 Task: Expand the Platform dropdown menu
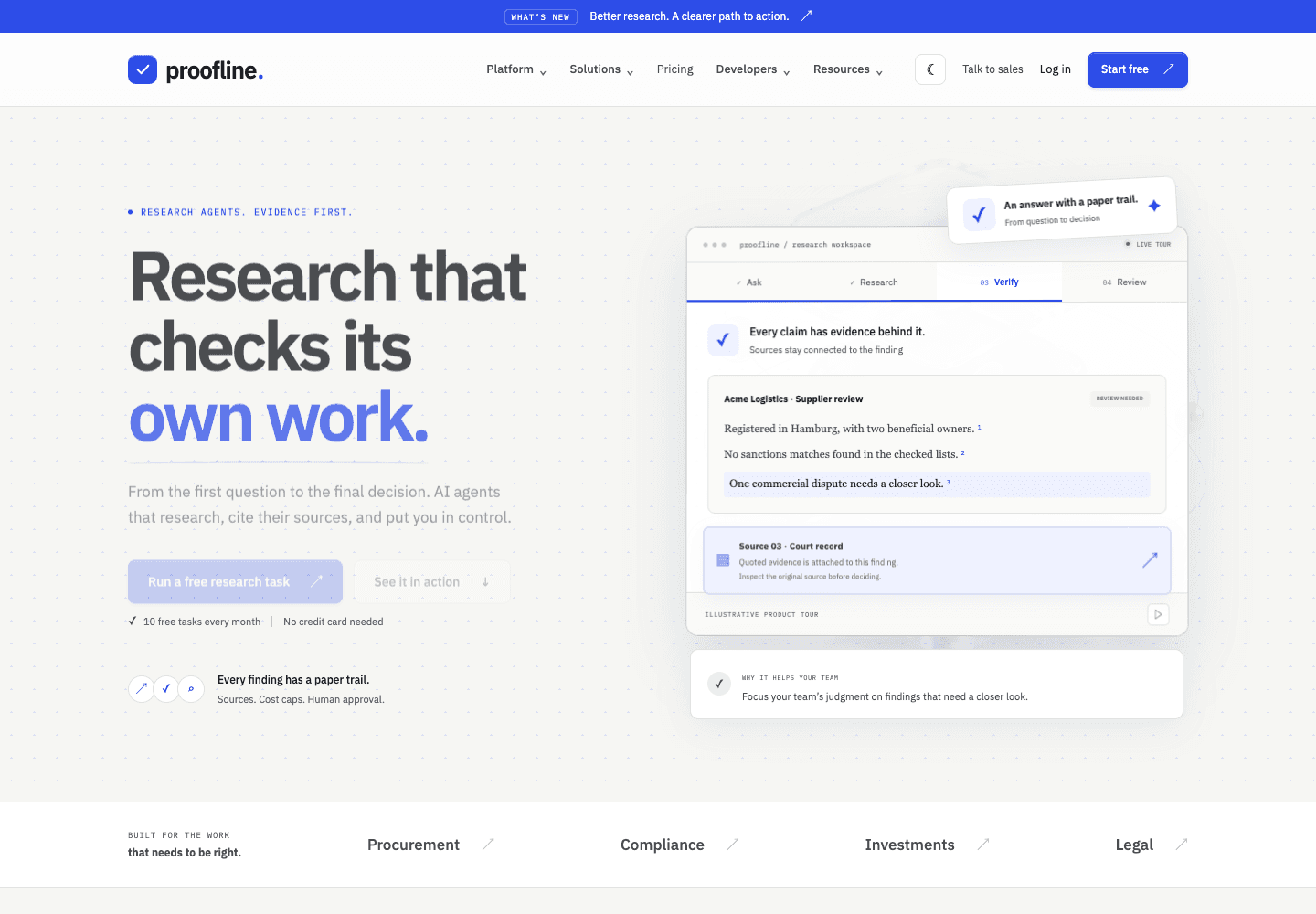[x=516, y=69]
